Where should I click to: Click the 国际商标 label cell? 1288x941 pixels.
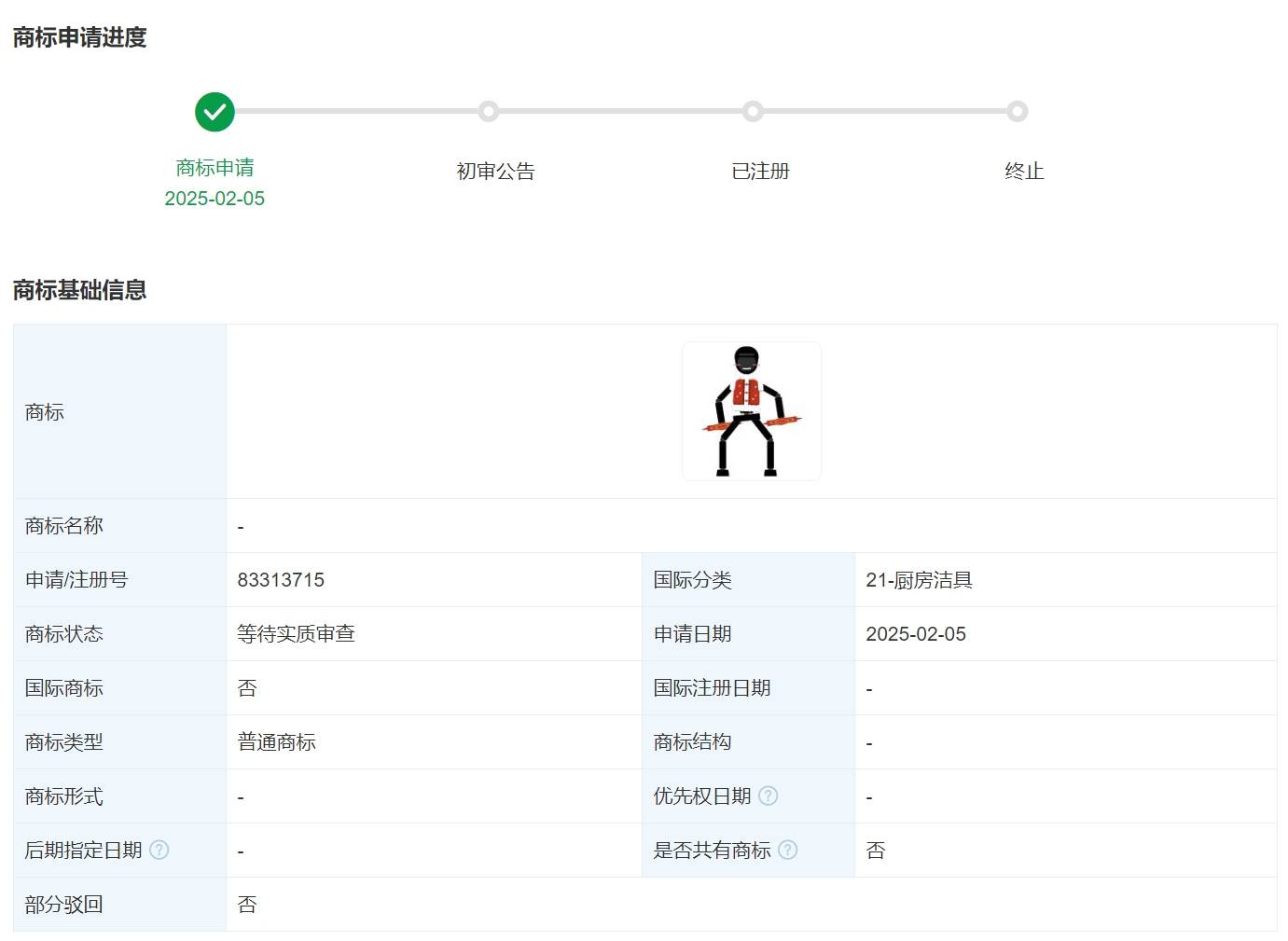click(119, 688)
